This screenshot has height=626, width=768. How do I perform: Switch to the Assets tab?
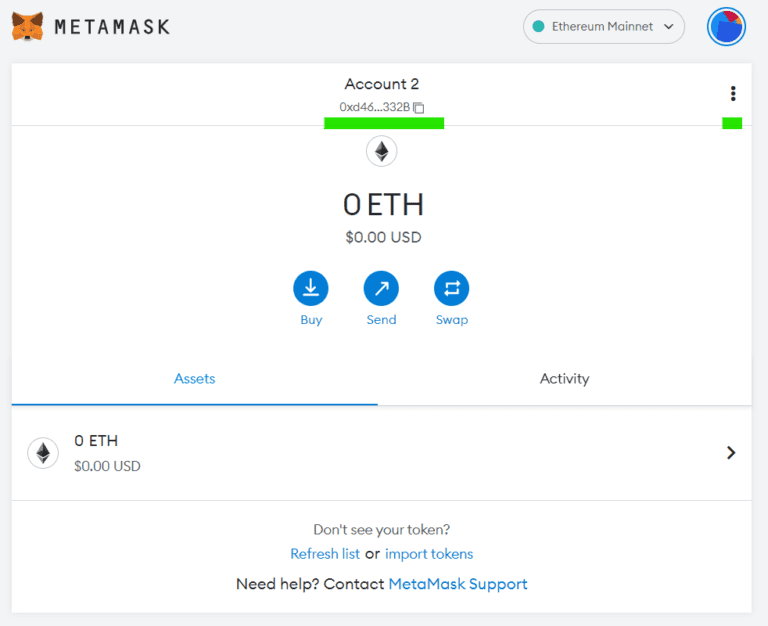pyautogui.click(x=194, y=379)
